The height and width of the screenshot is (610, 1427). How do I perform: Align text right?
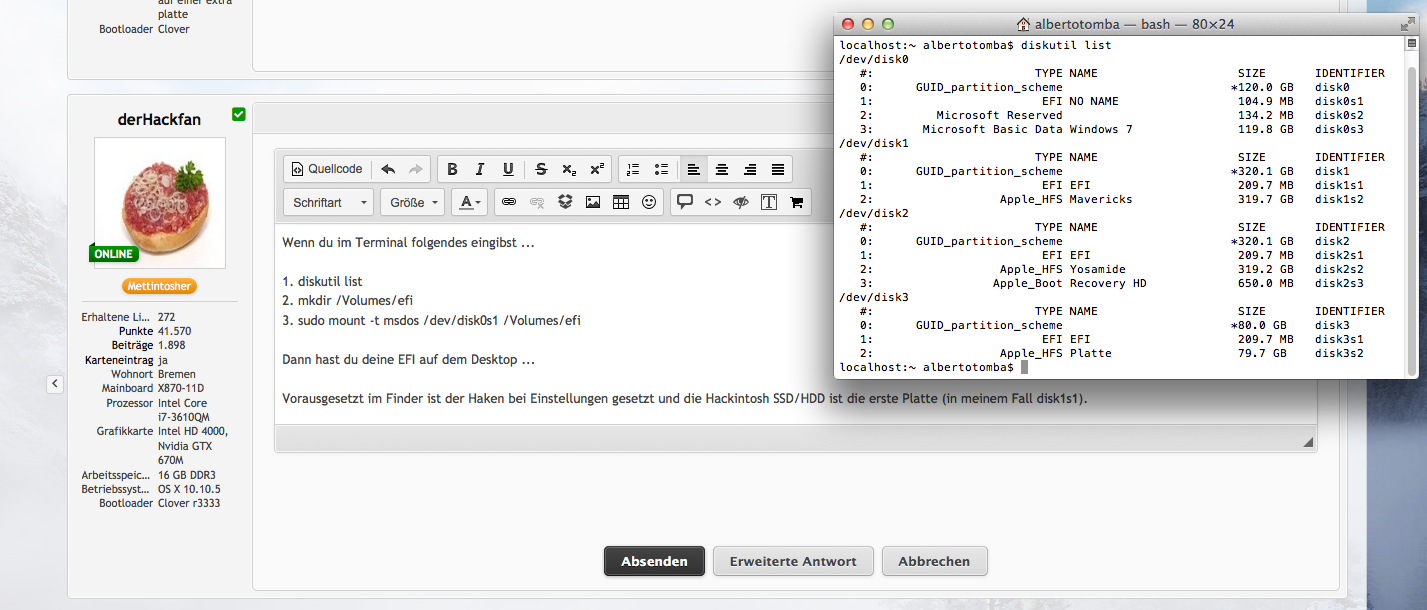[x=750, y=169]
